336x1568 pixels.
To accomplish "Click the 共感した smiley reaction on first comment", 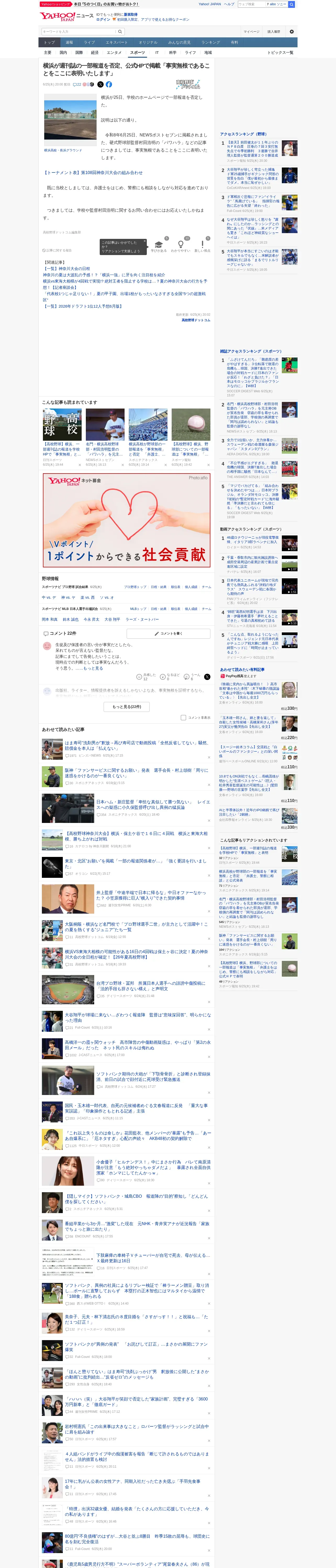I will [x=139, y=676].
